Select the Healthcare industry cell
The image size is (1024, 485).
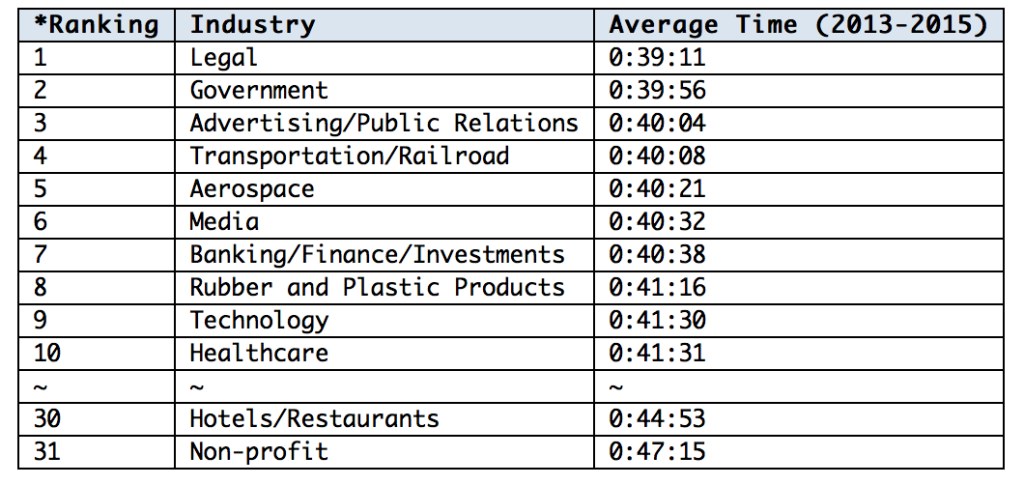(259, 353)
